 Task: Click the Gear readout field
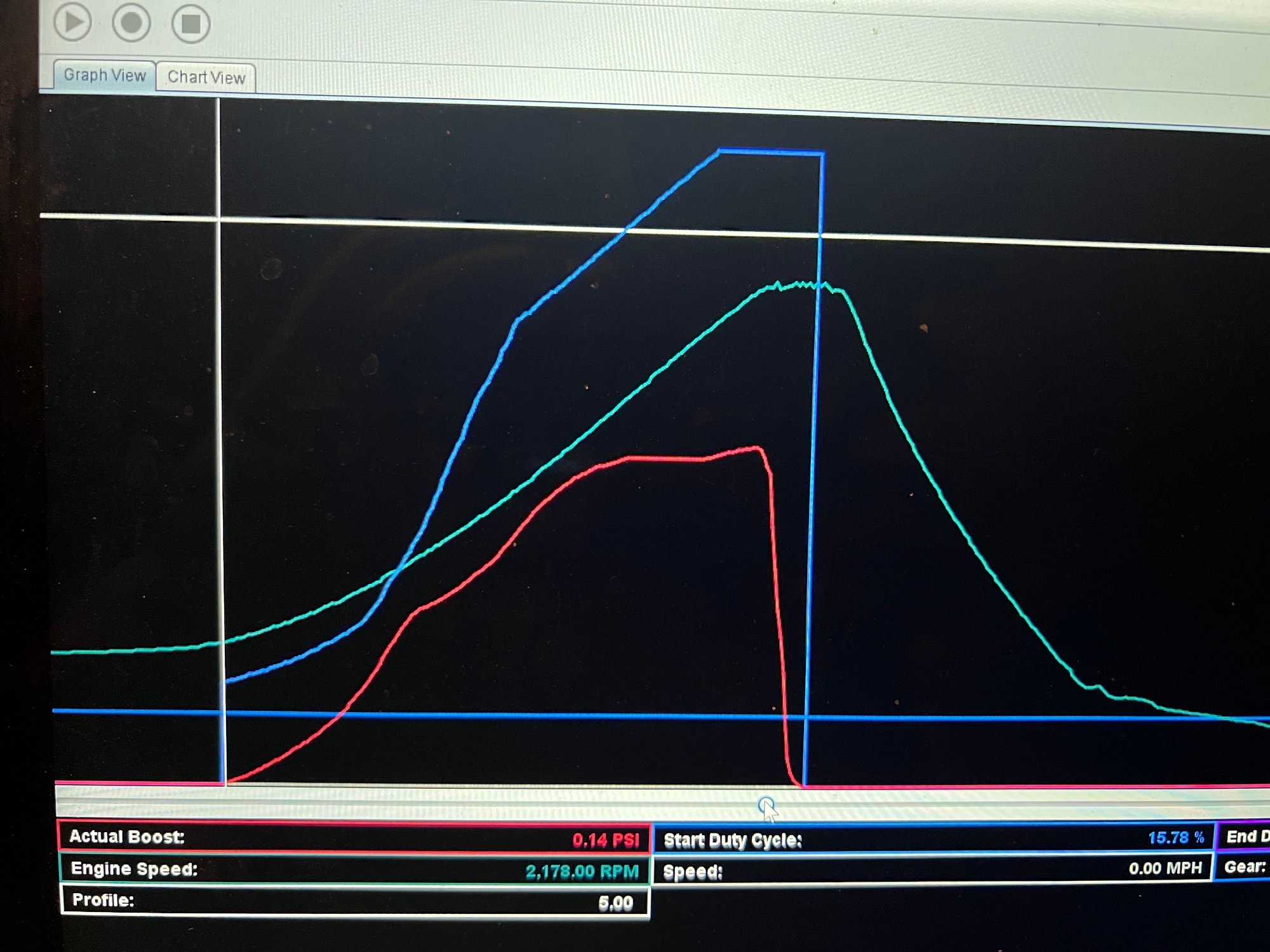click(1243, 867)
